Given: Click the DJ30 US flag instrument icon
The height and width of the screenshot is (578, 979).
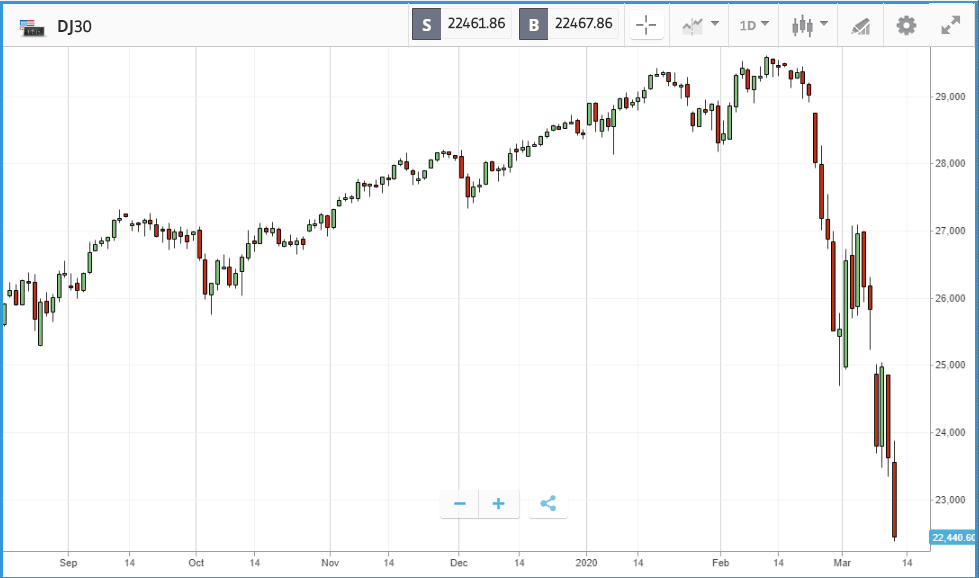Looking at the screenshot, I should tap(32, 27).
